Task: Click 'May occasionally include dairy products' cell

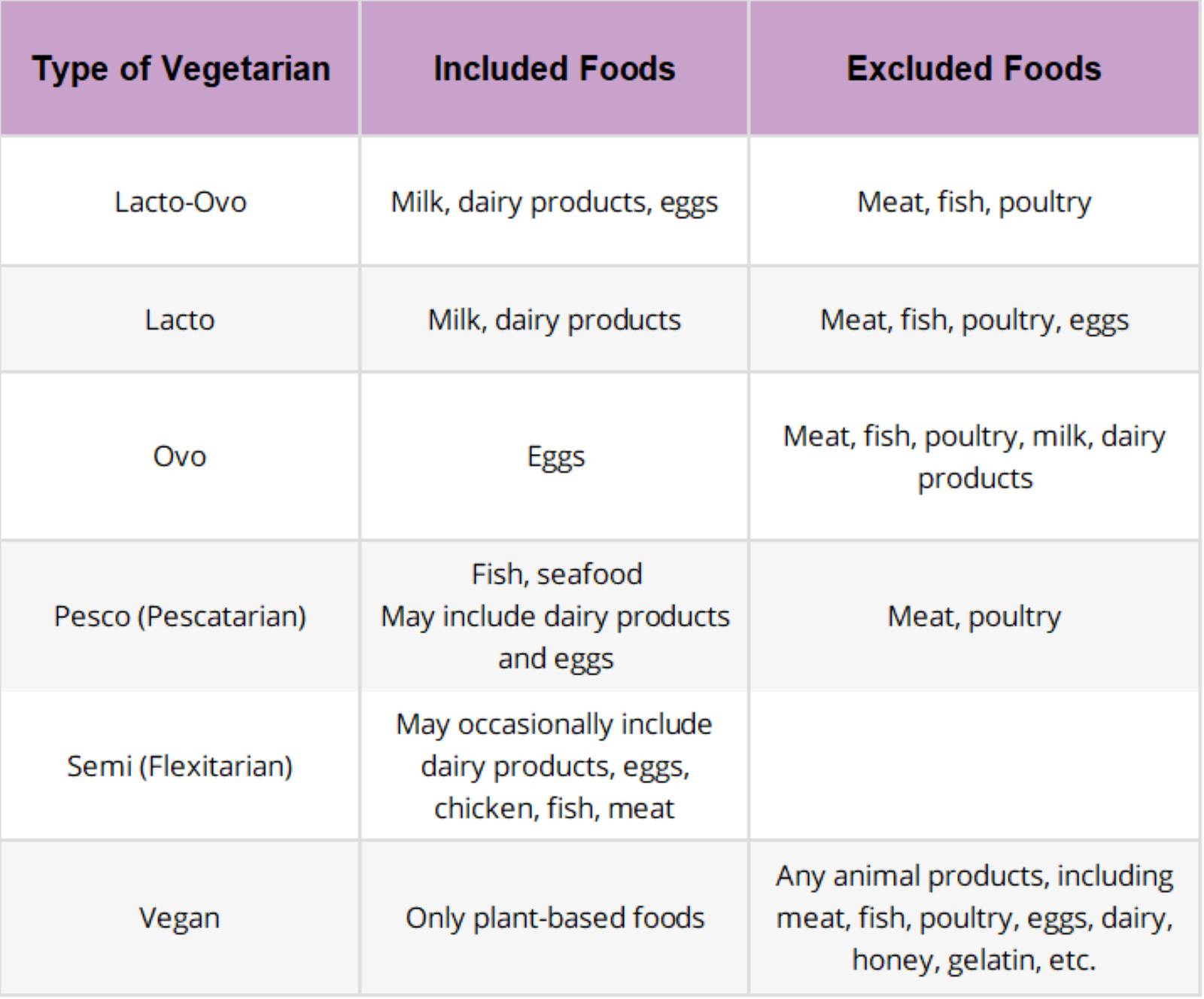Action: point(555,766)
